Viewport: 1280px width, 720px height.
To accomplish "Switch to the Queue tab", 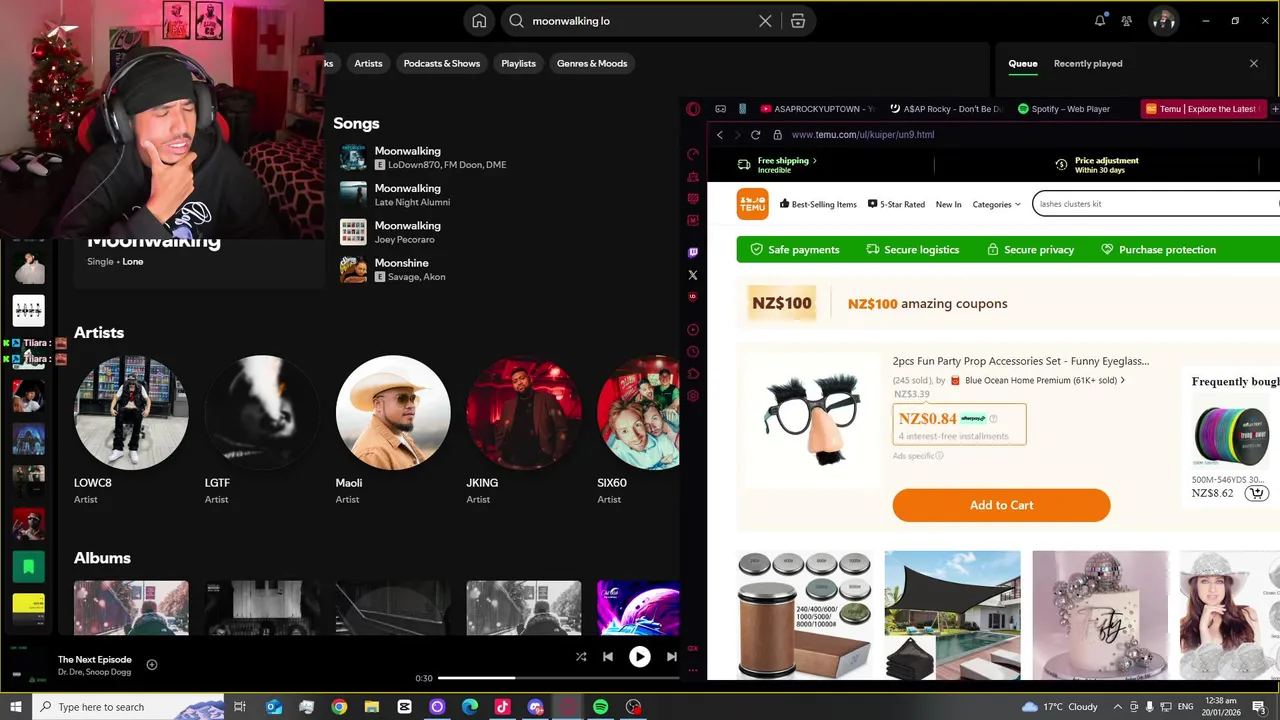I will tap(1023, 63).
